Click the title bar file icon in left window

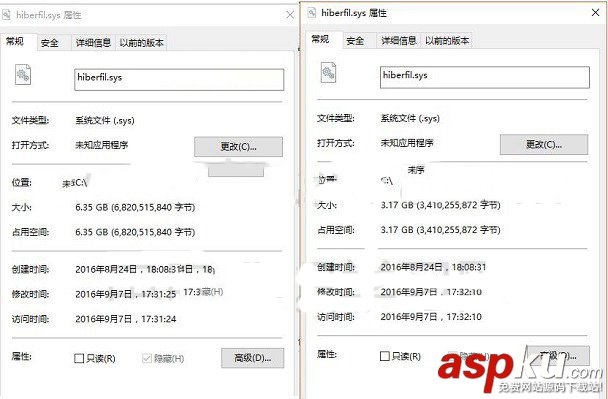(x=6, y=15)
